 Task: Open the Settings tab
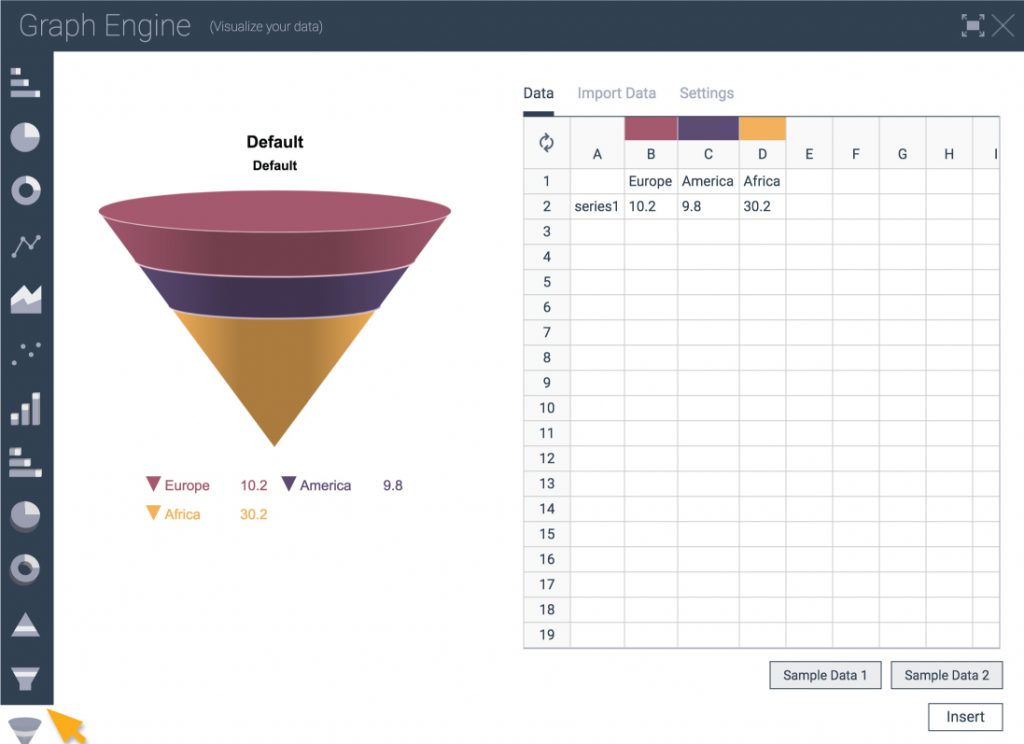pyautogui.click(x=706, y=92)
